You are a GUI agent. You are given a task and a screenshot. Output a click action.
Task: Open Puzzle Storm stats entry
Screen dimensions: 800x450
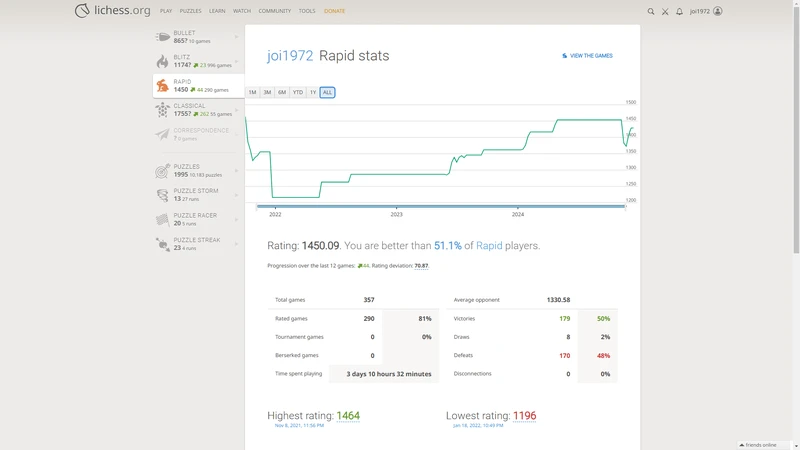(197, 195)
